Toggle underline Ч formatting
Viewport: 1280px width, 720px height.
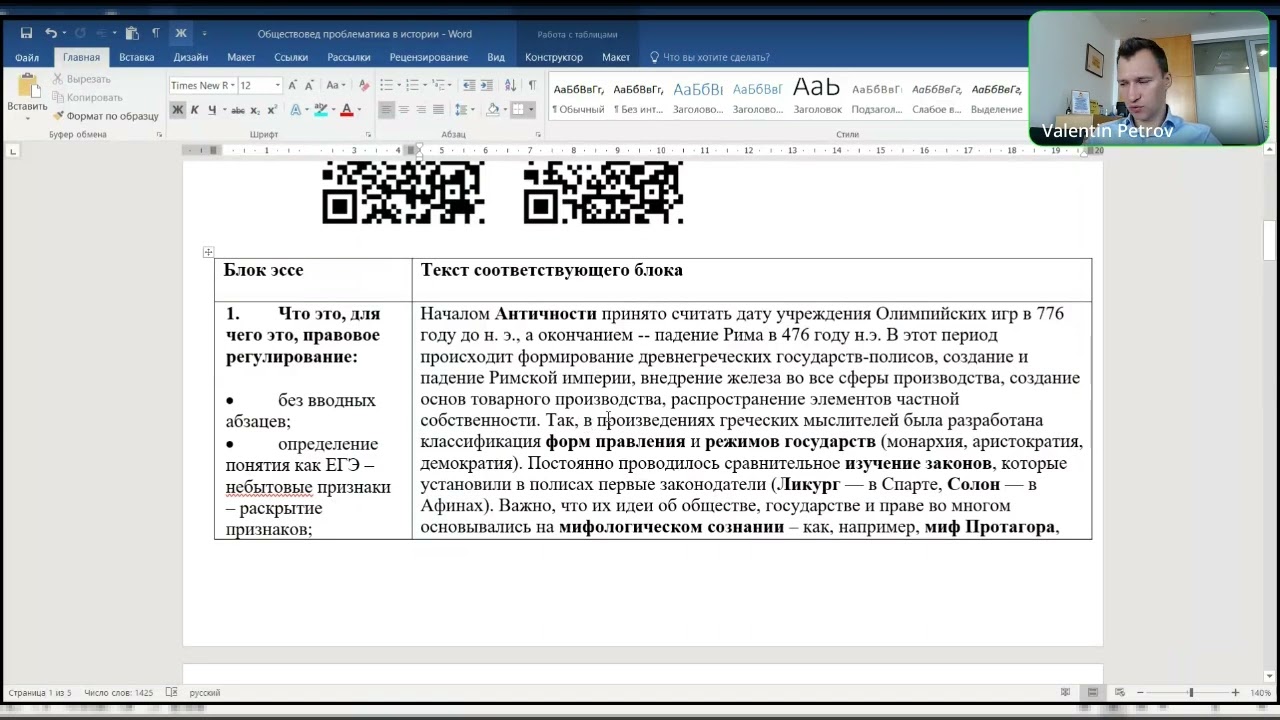[x=211, y=110]
